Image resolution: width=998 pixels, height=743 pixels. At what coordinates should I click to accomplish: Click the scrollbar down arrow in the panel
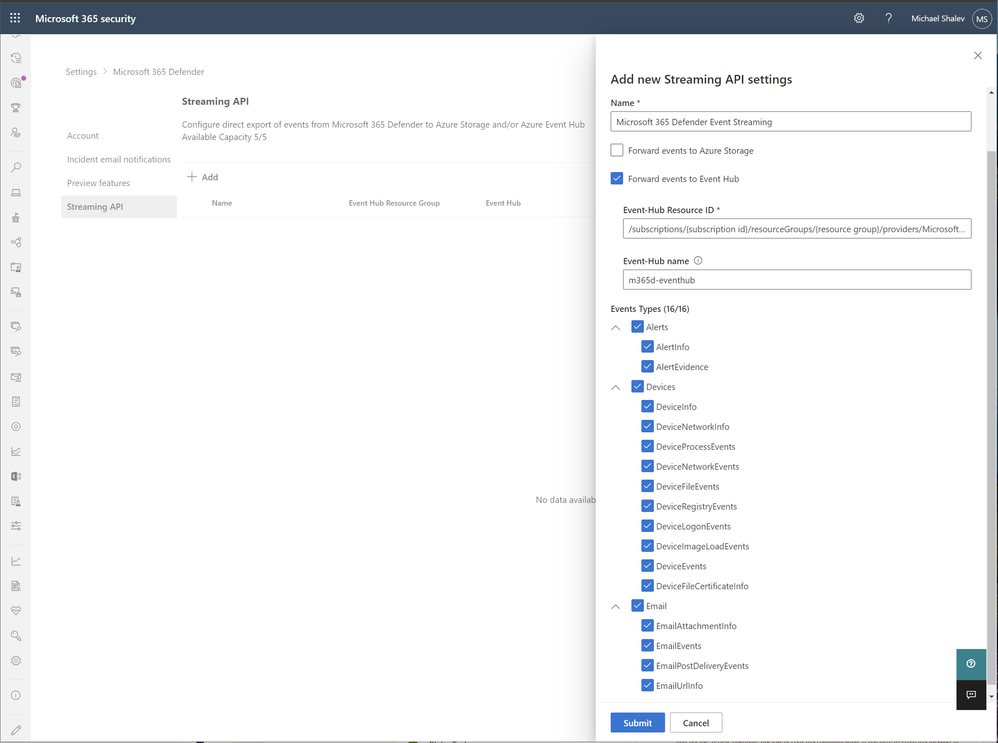pyautogui.click(x=992, y=697)
